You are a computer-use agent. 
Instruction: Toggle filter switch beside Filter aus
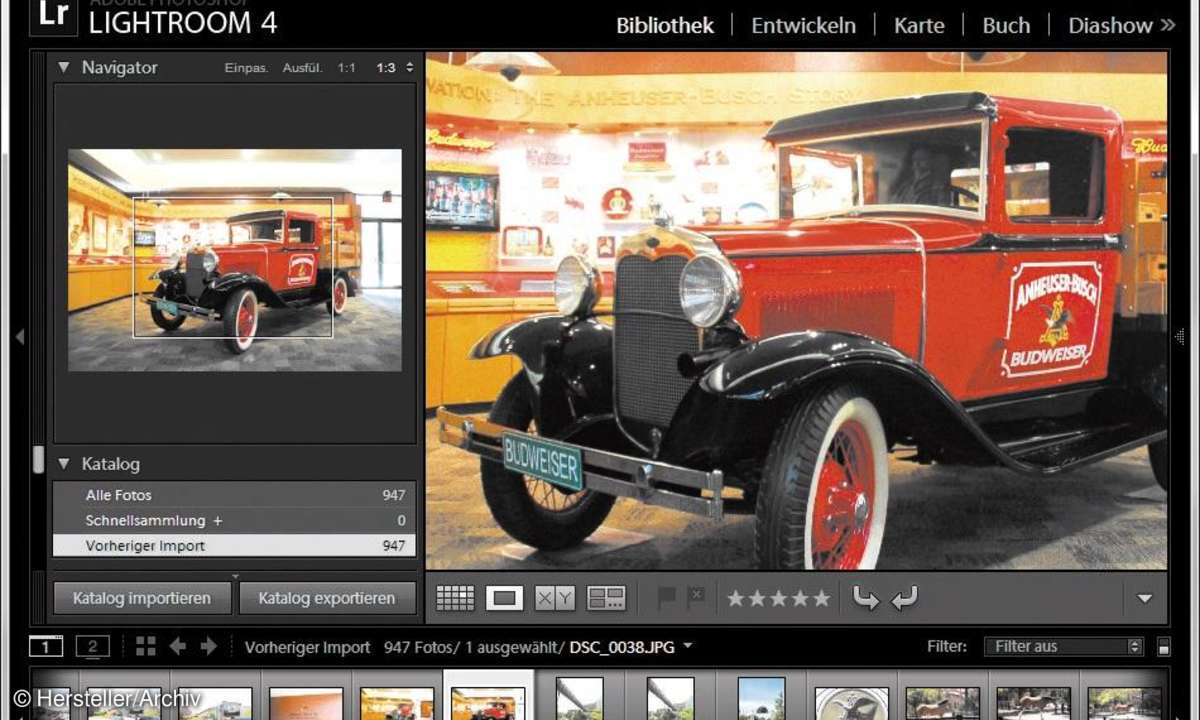point(1164,647)
